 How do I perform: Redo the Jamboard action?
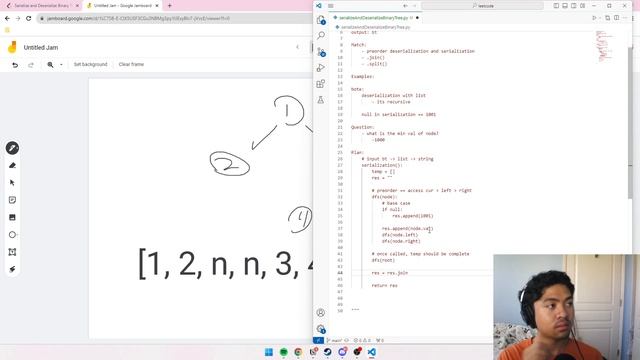click(x=31, y=64)
